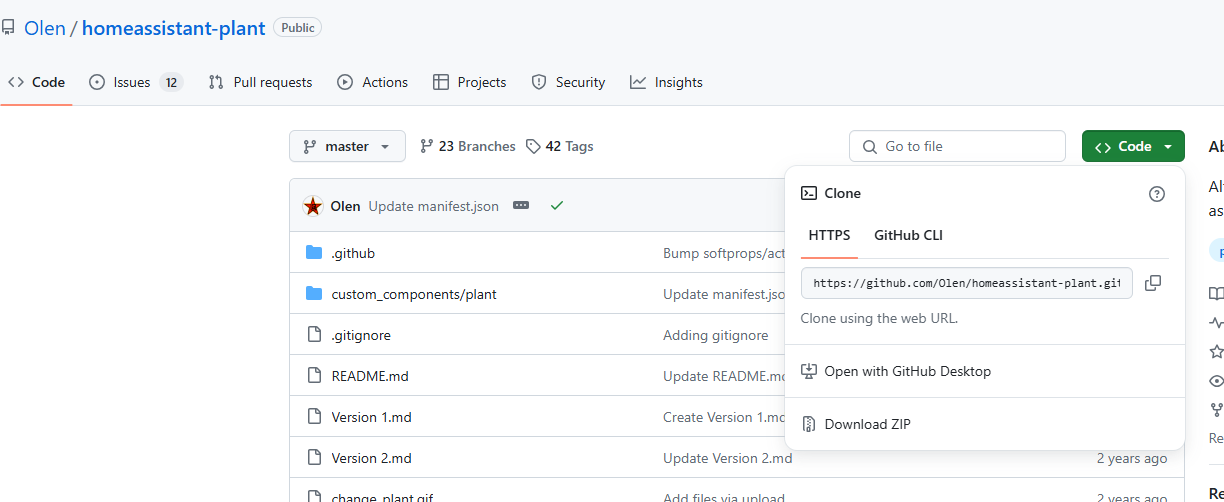Viewport: 1224px width, 502px height.
Task: Click the Go to file search field
Action: (x=957, y=146)
